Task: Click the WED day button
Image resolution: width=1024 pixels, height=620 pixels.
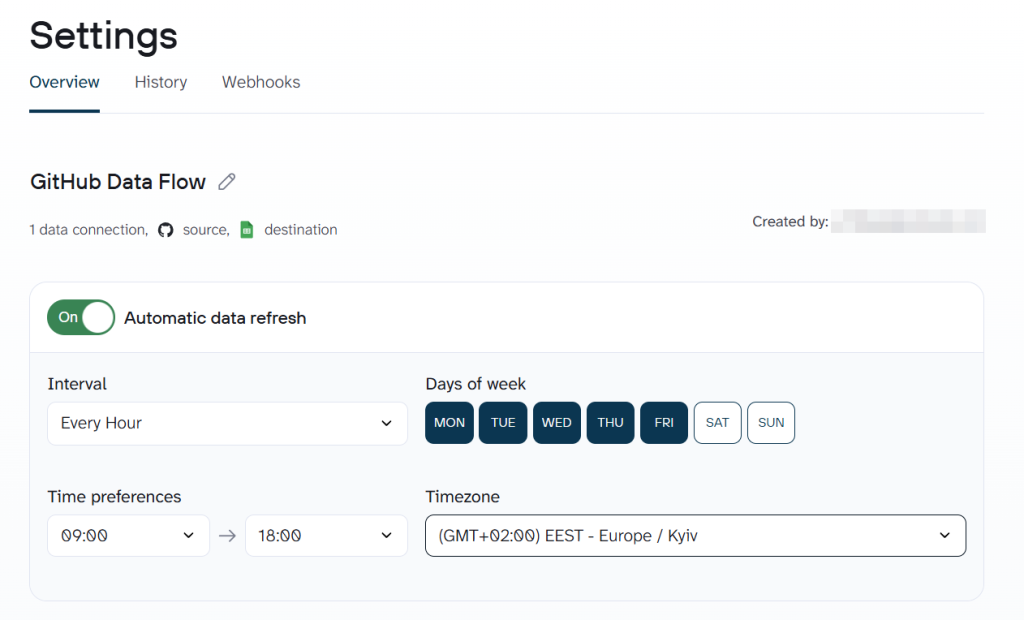Action: (556, 422)
